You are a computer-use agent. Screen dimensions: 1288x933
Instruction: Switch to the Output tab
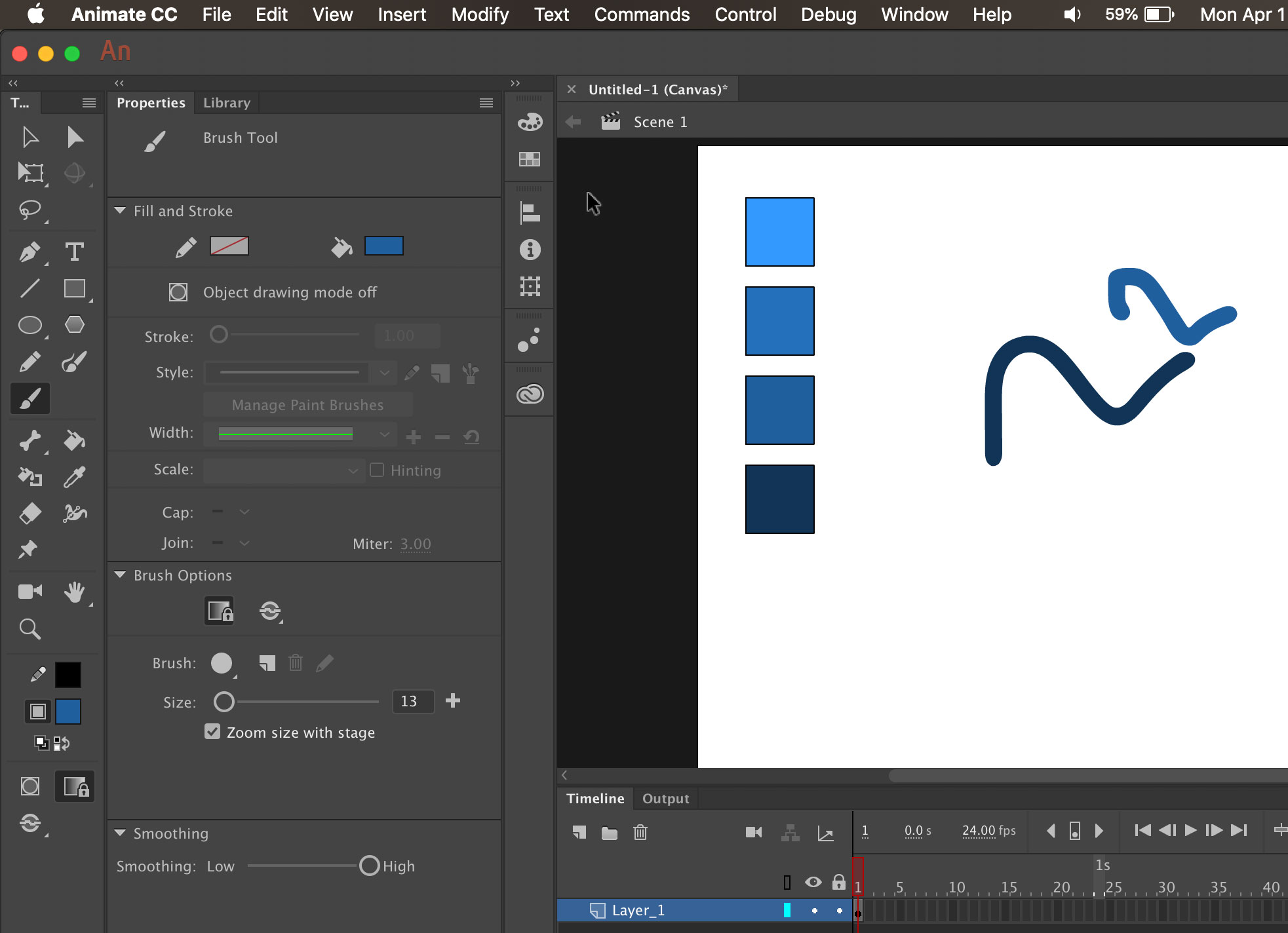coord(665,798)
